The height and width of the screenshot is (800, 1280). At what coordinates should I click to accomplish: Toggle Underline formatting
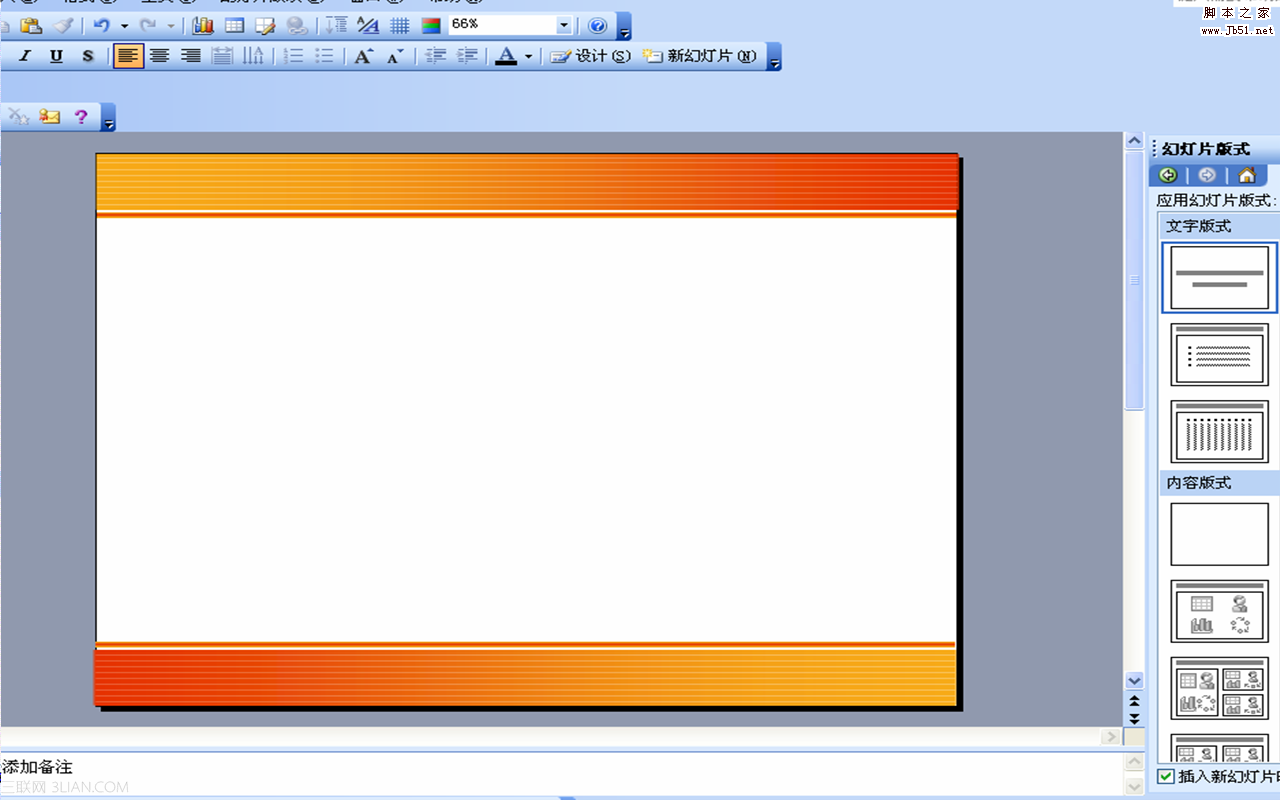coord(56,57)
